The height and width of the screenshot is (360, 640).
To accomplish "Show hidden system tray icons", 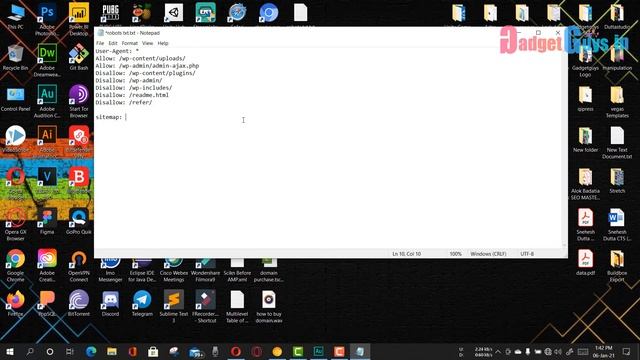I will (x=498, y=351).
